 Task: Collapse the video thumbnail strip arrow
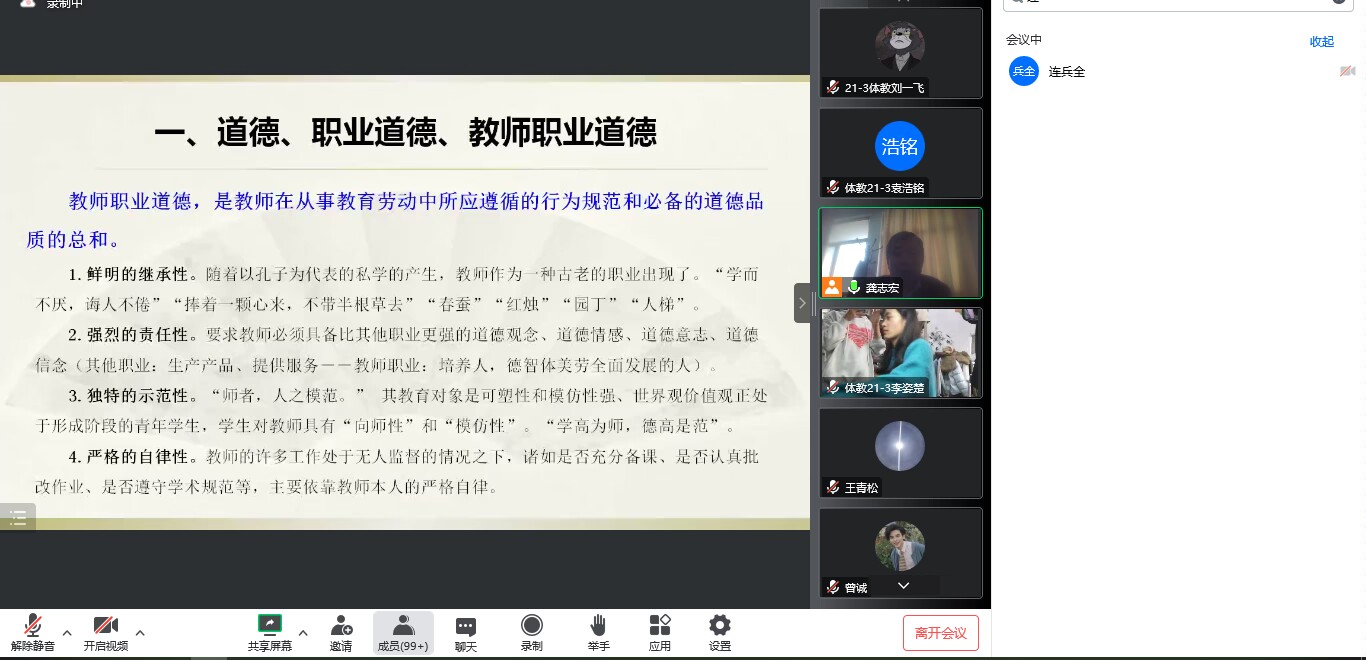(x=802, y=303)
